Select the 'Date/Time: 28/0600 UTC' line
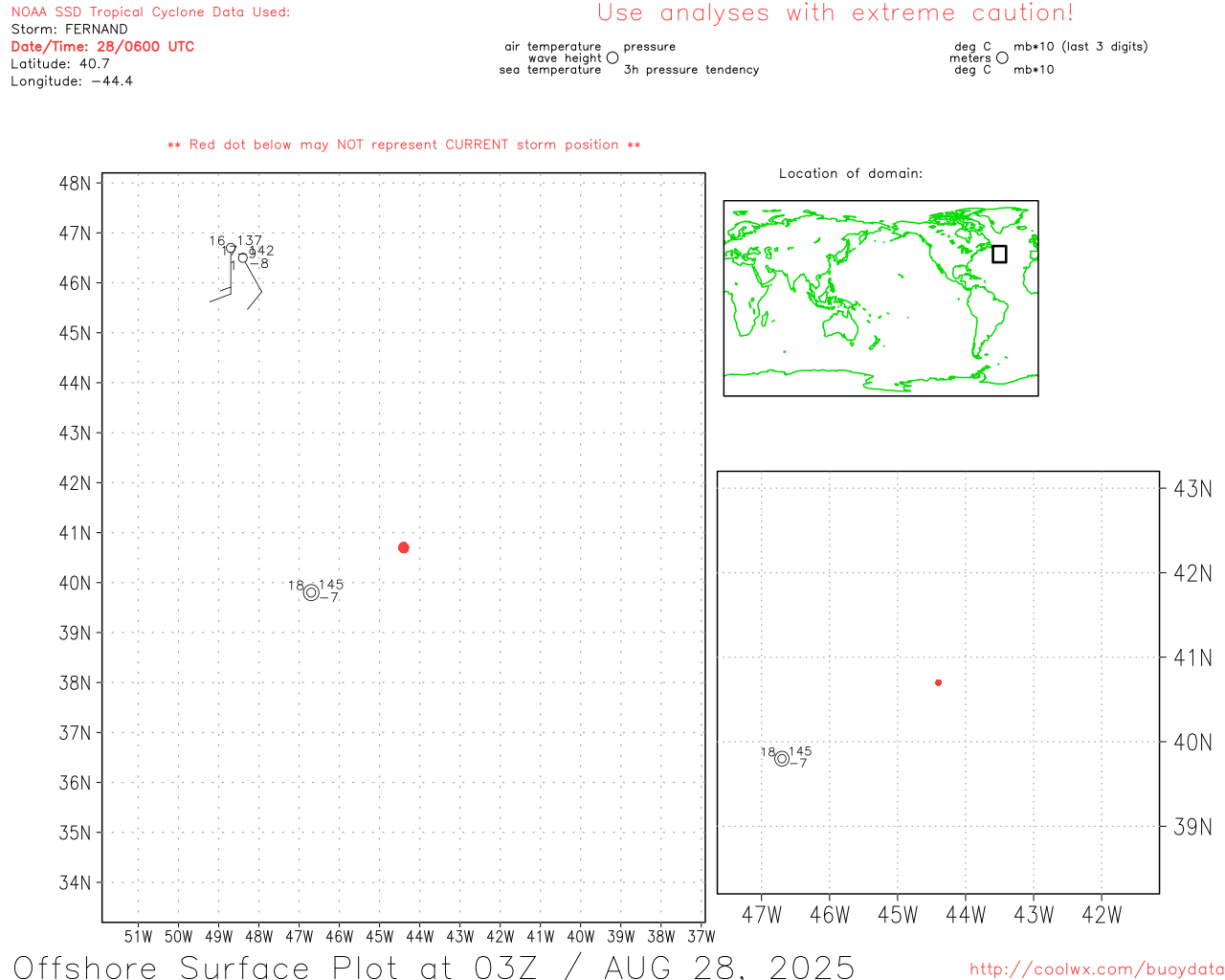The image size is (1225, 980). [102, 47]
